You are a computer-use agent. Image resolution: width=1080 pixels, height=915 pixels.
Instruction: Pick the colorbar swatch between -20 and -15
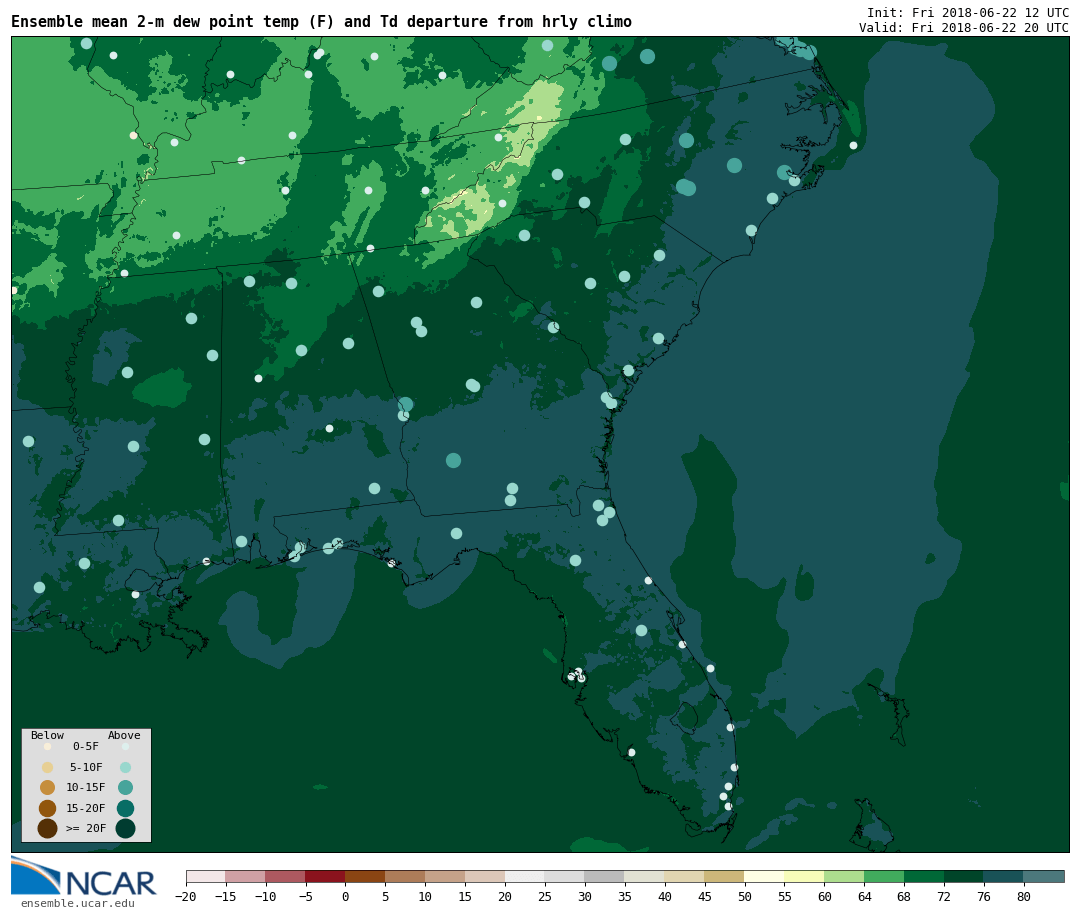[206, 876]
